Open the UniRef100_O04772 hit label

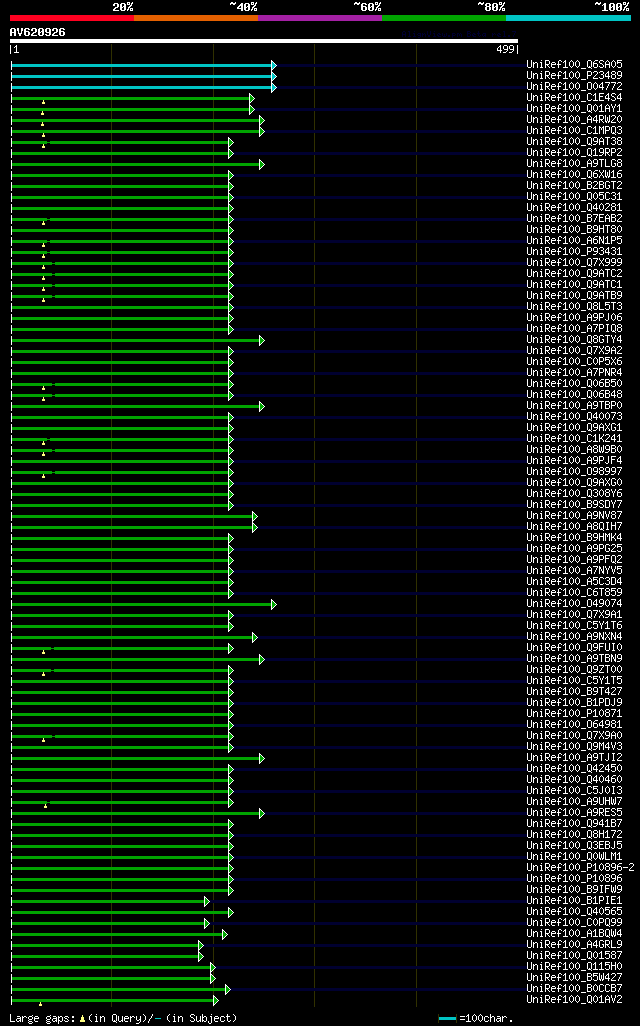[575, 86]
